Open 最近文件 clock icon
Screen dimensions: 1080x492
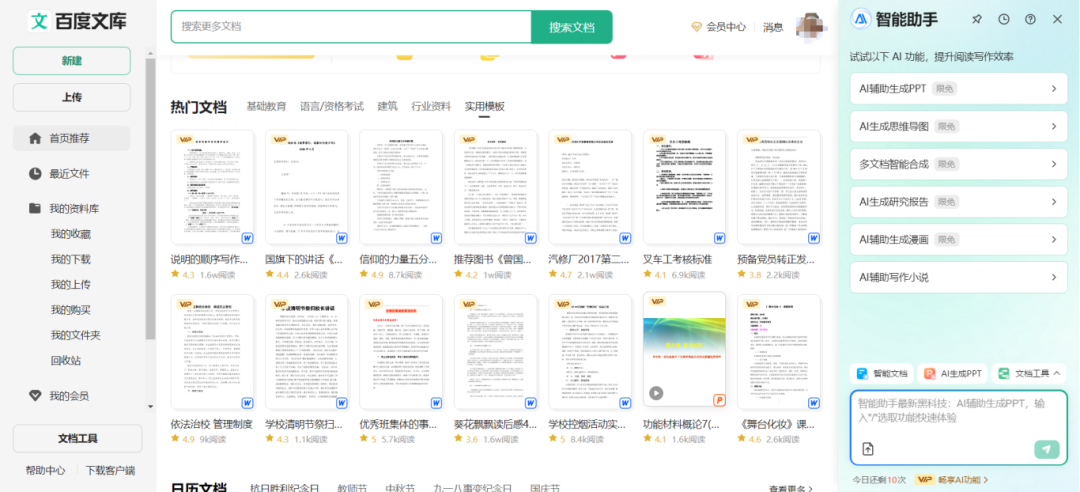pos(35,174)
